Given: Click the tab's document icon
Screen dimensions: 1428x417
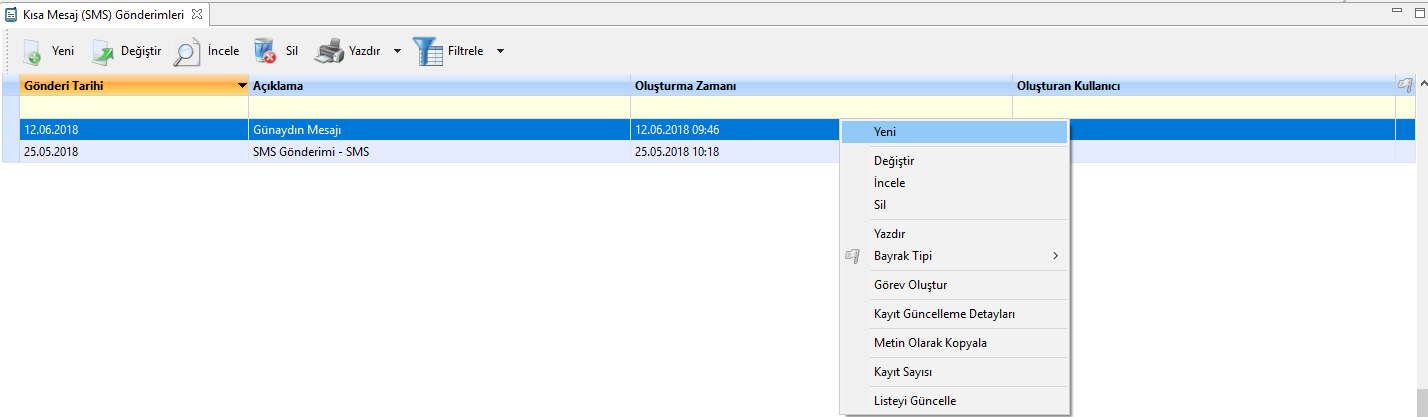Looking at the screenshot, I should coord(11,15).
